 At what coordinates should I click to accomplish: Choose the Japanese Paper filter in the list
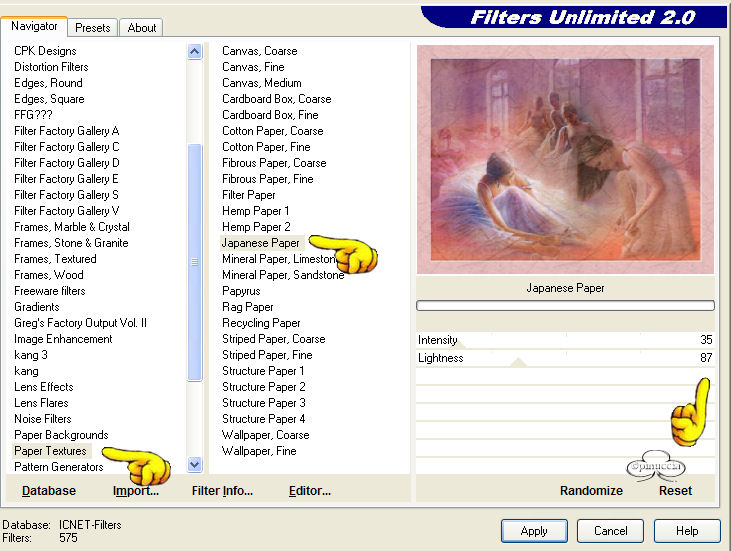coord(261,242)
